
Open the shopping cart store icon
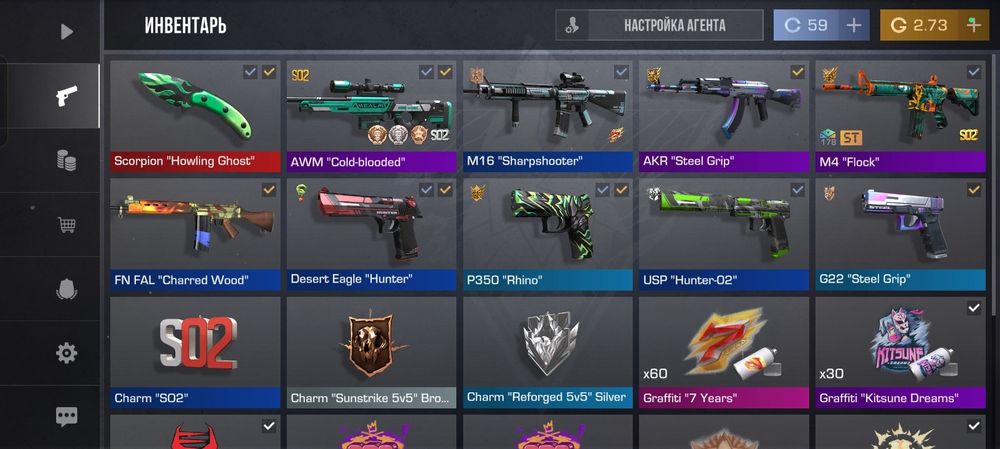66,224
